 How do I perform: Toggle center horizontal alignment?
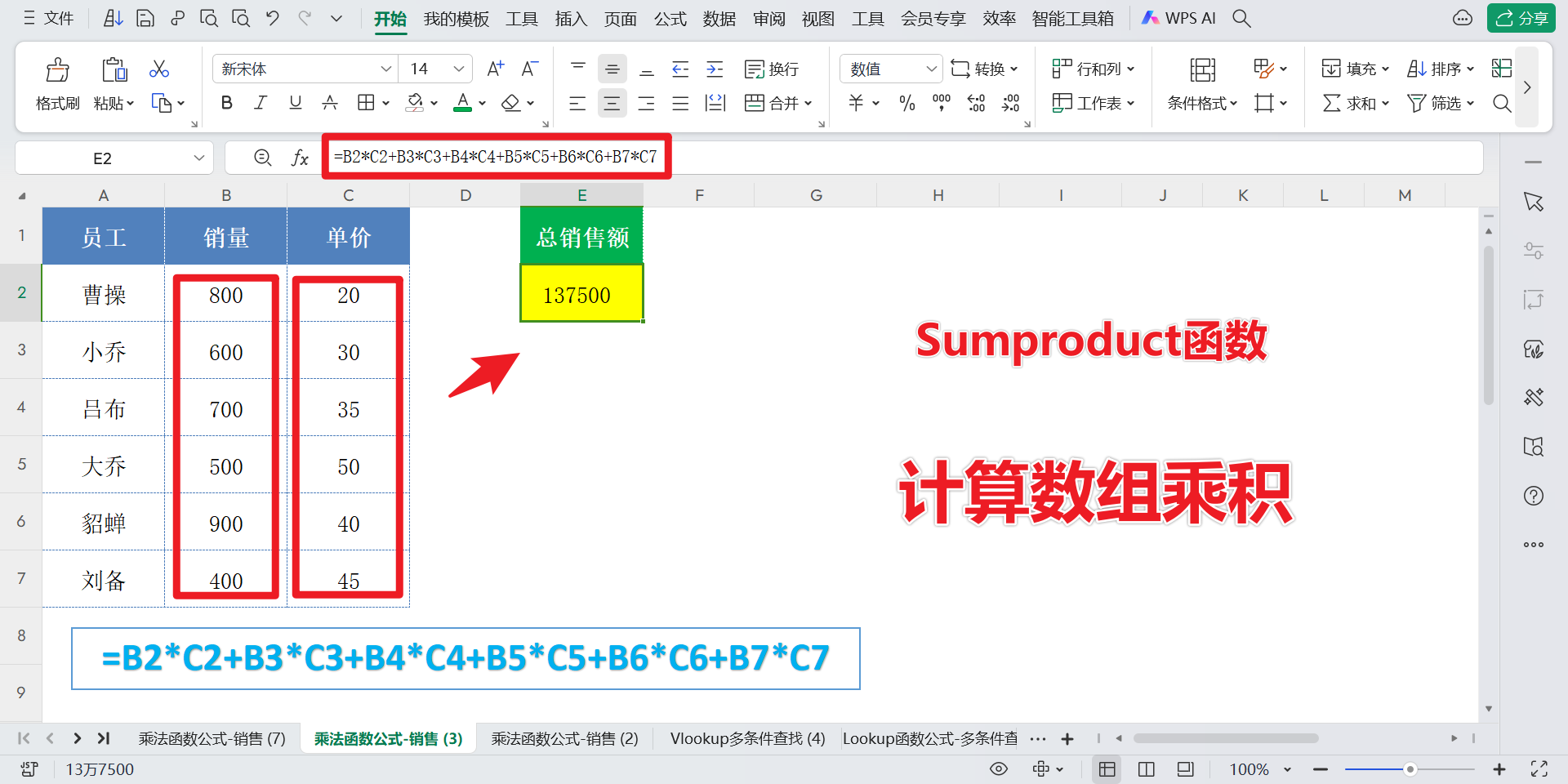pyautogui.click(x=612, y=103)
